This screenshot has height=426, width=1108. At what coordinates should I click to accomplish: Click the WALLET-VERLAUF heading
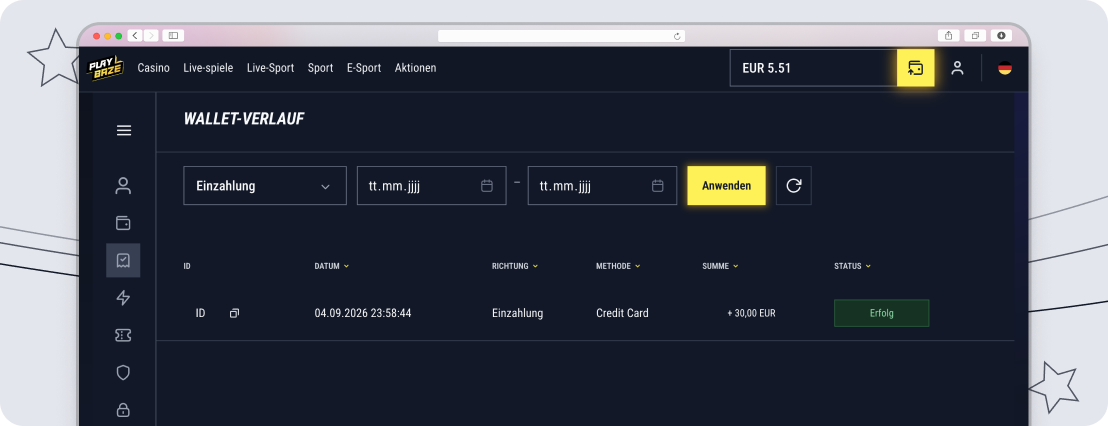244,119
